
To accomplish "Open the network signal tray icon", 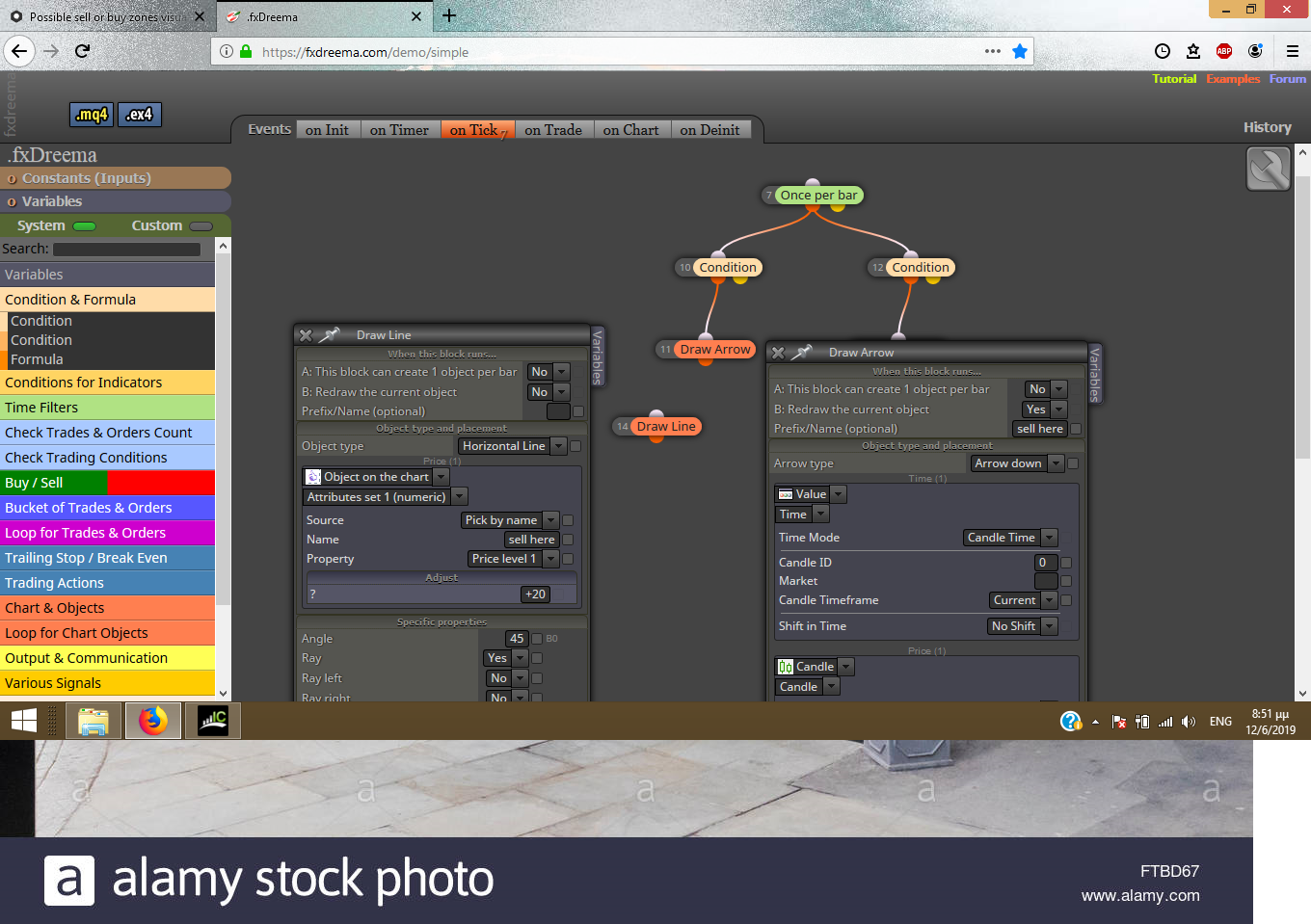I will (x=1165, y=722).
